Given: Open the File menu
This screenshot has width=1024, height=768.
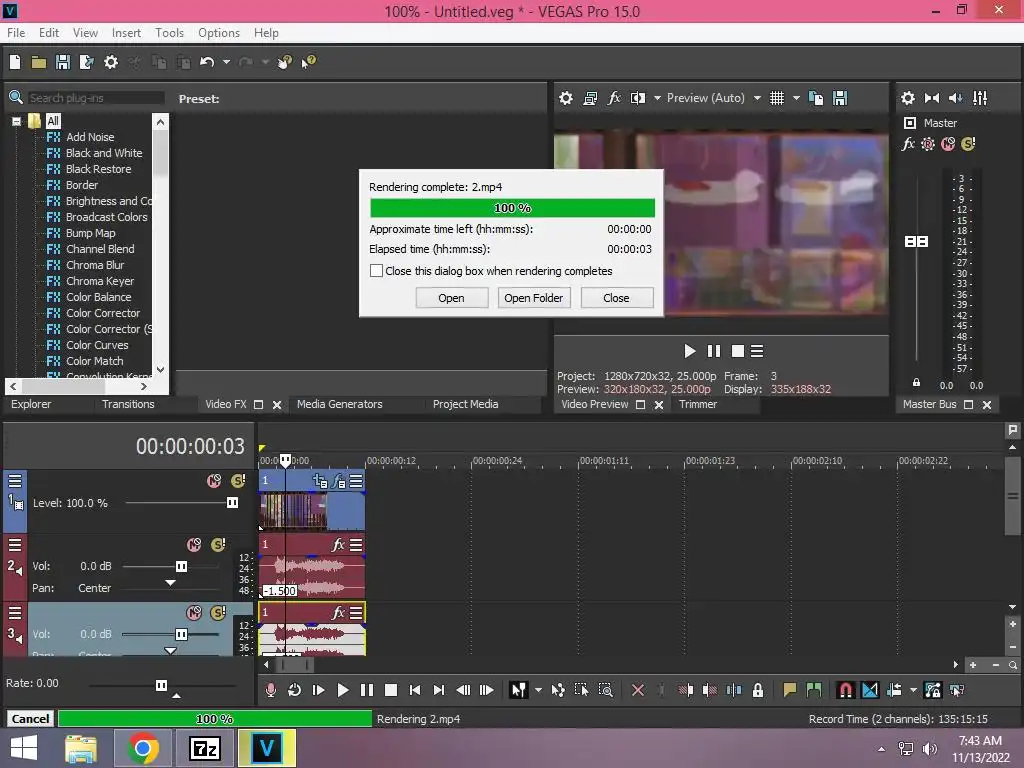Looking at the screenshot, I should (x=16, y=33).
